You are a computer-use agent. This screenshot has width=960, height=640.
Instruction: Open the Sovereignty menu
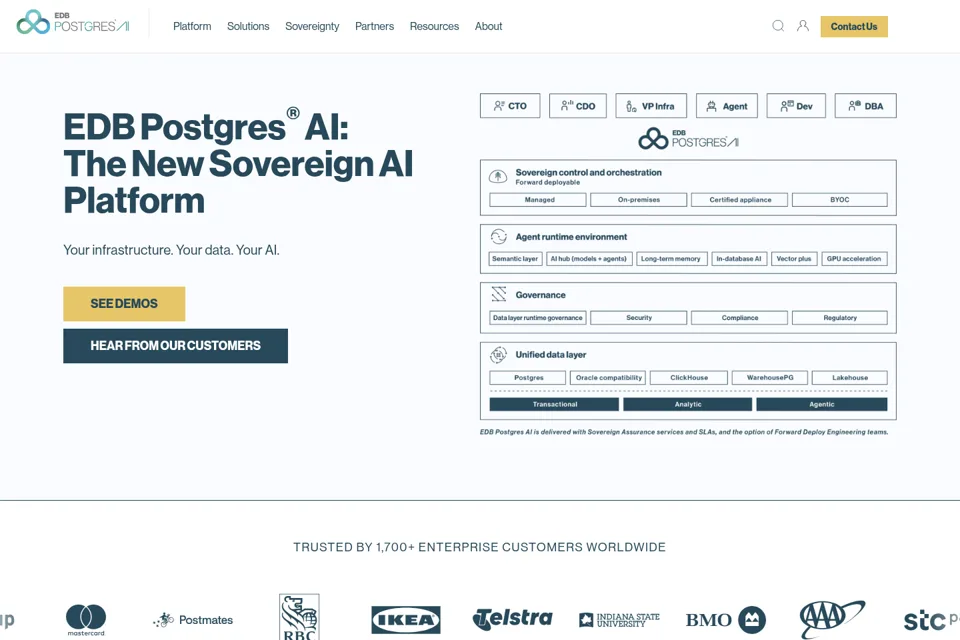pyautogui.click(x=312, y=26)
